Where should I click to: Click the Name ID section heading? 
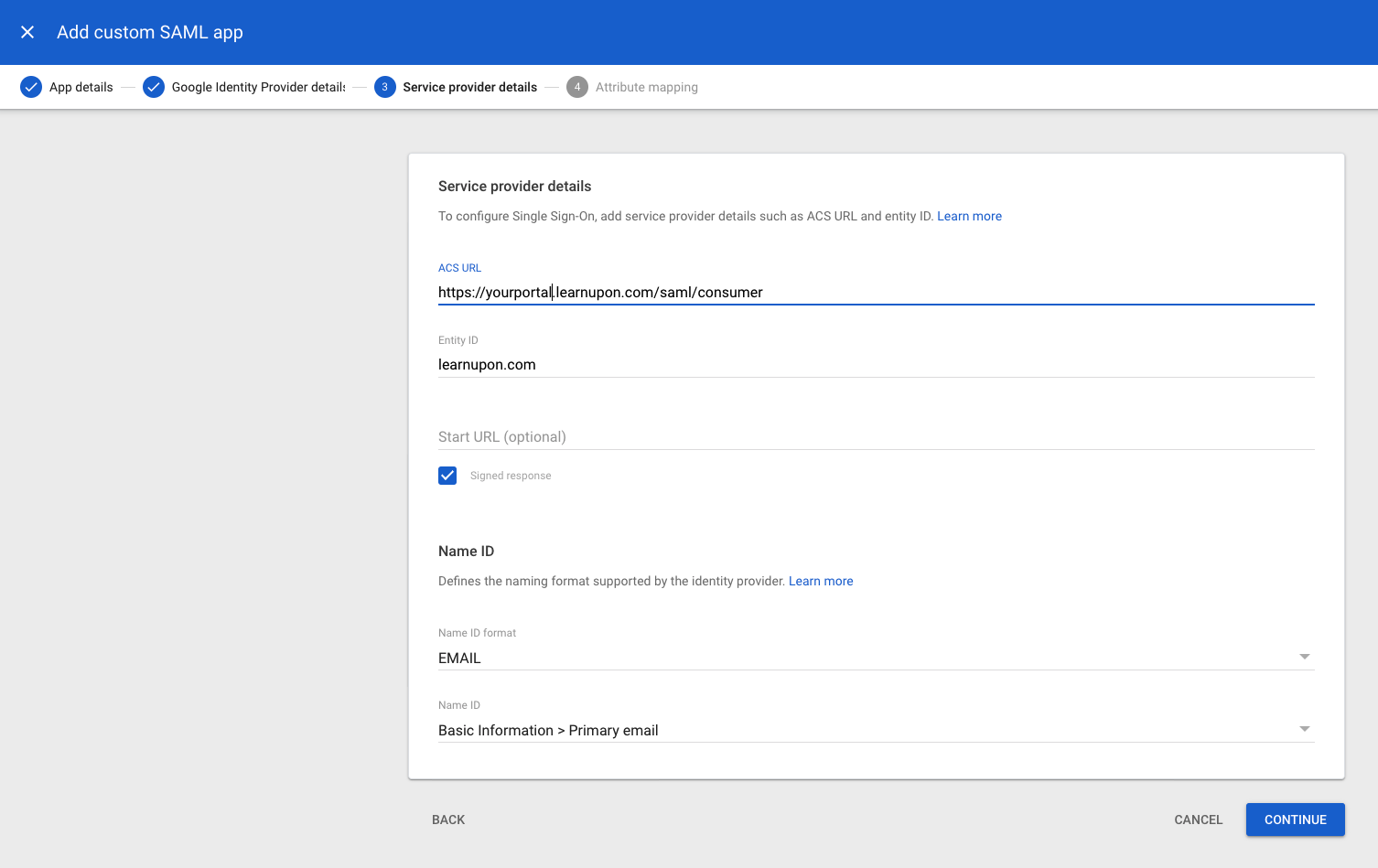(x=466, y=551)
